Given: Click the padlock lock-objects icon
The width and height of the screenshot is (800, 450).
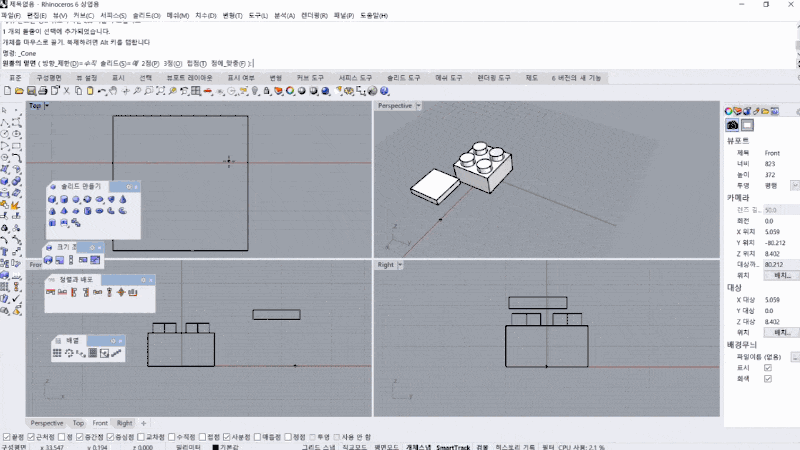Looking at the screenshot, I should pyautogui.click(x=266, y=90).
